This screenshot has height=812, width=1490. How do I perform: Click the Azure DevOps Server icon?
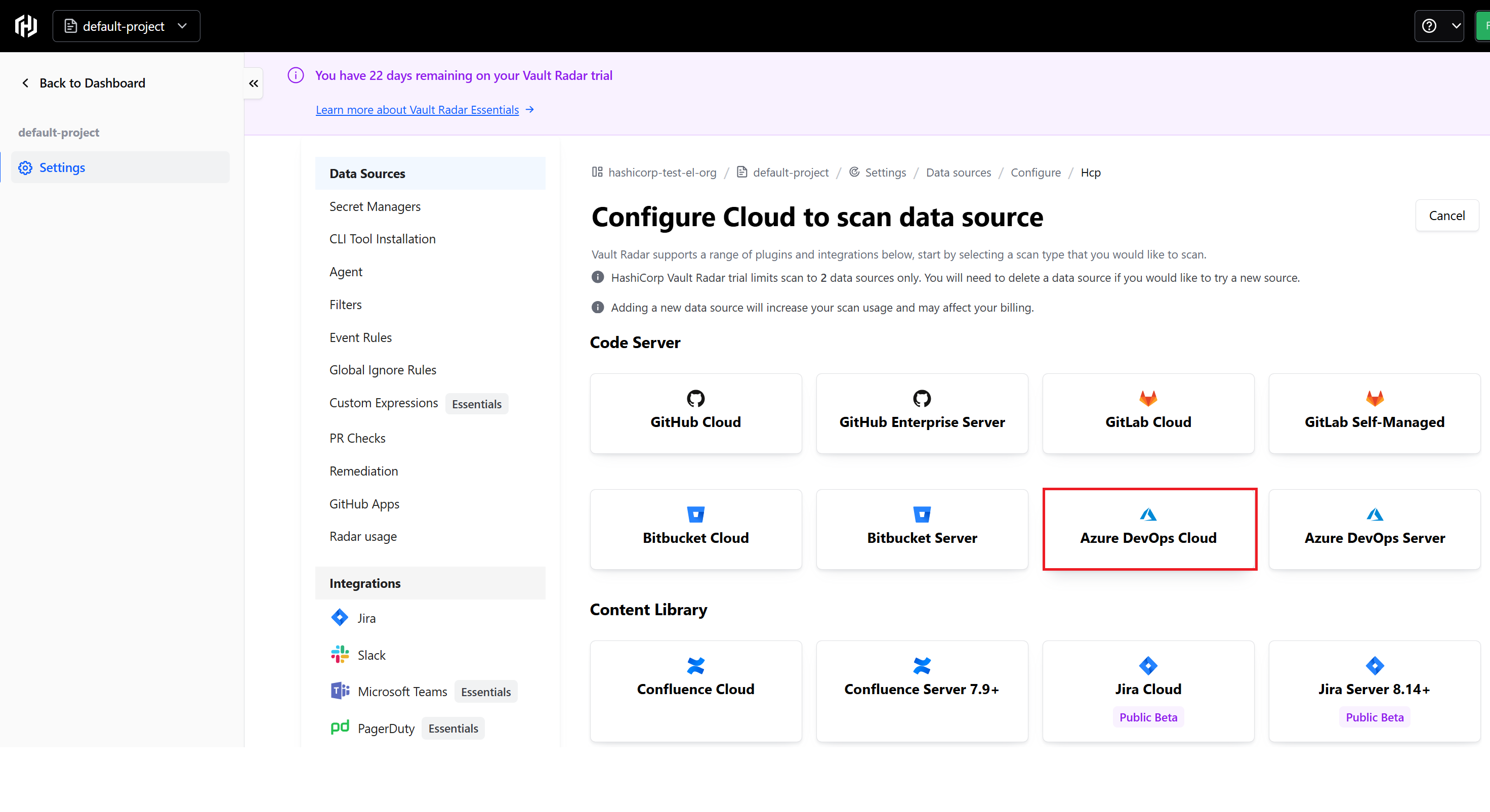(x=1374, y=514)
